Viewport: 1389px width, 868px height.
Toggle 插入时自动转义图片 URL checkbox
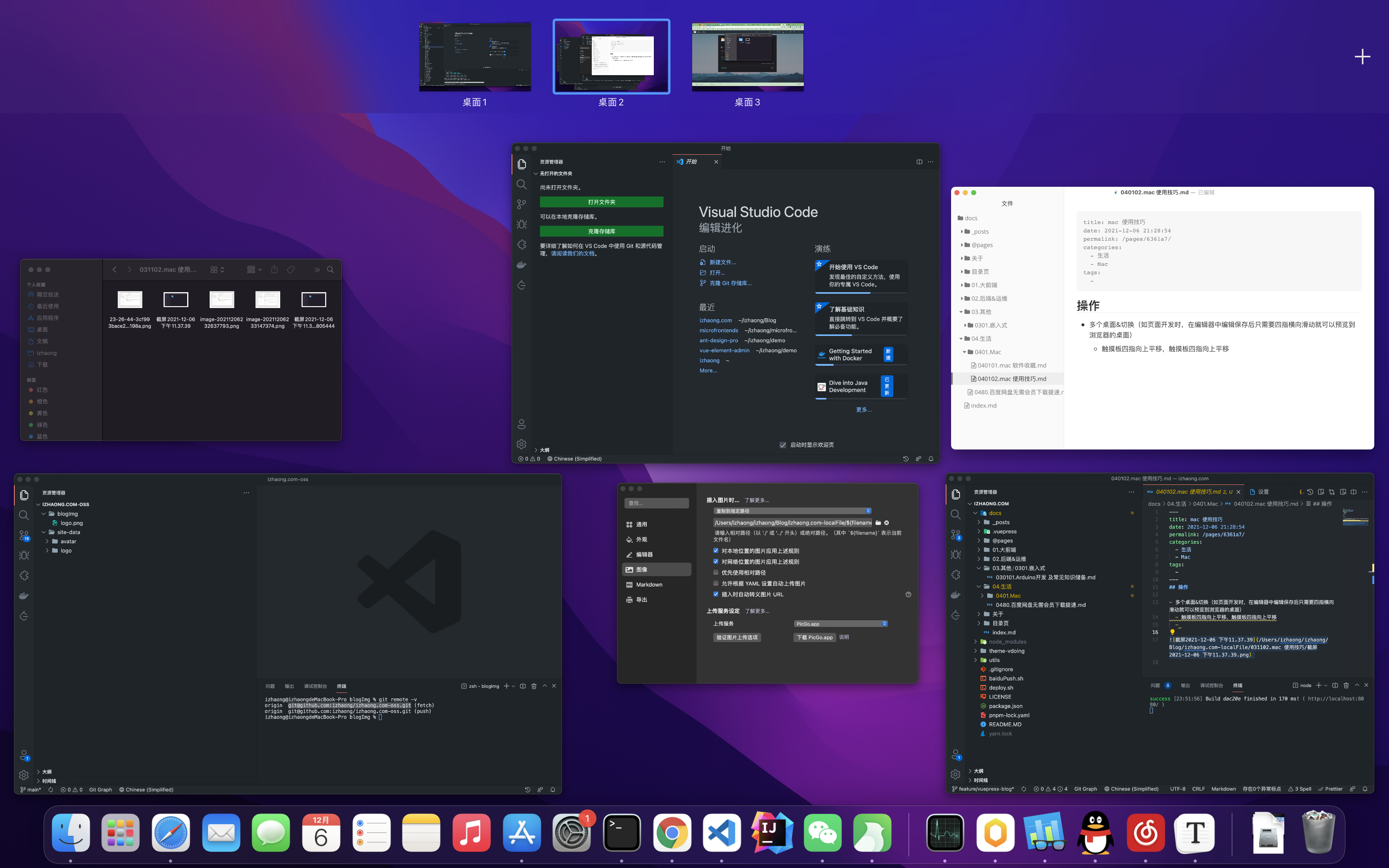tap(716, 594)
